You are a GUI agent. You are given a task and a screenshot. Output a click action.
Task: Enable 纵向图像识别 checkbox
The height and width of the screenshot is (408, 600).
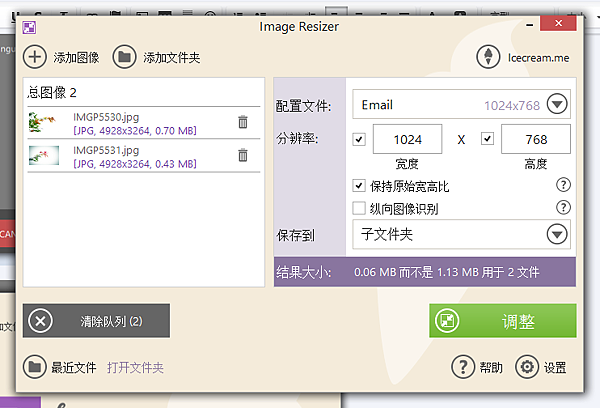(359, 209)
